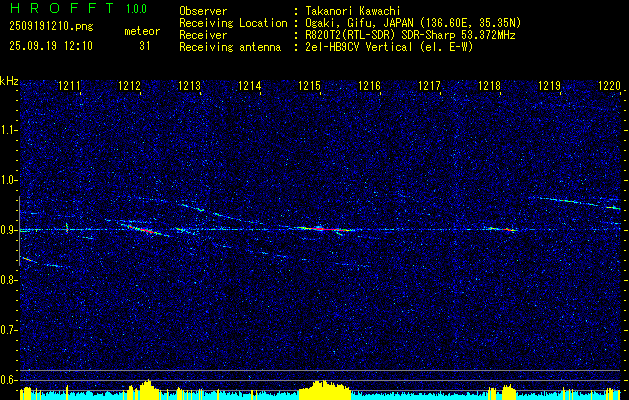
Task: Click the 2el-HB9CV Vertical antenna text
Action: 389,47
